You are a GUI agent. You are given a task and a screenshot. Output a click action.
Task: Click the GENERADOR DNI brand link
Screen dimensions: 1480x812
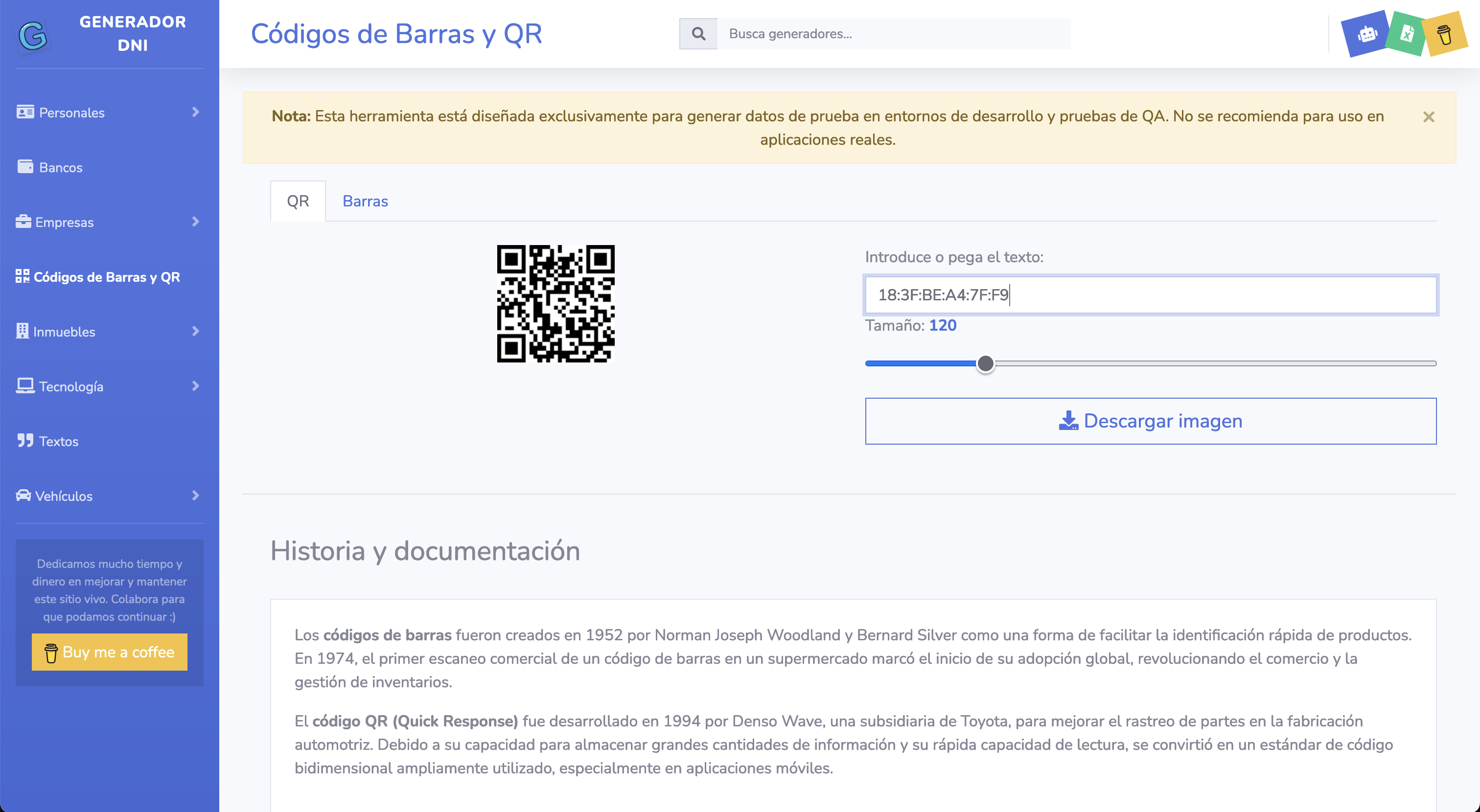pyautogui.click(x=133, y=33)
